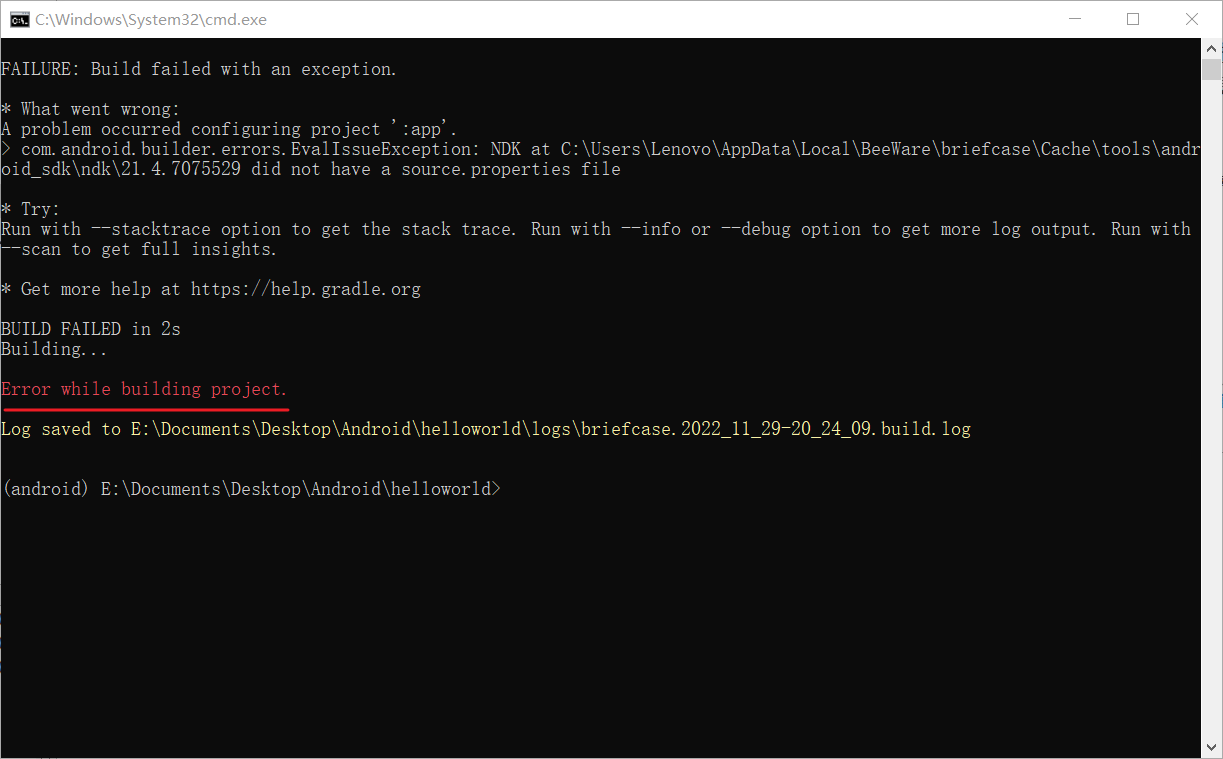Minimize the cmd.exe window
1223x759 pixels.
(x=1075, y=19)
